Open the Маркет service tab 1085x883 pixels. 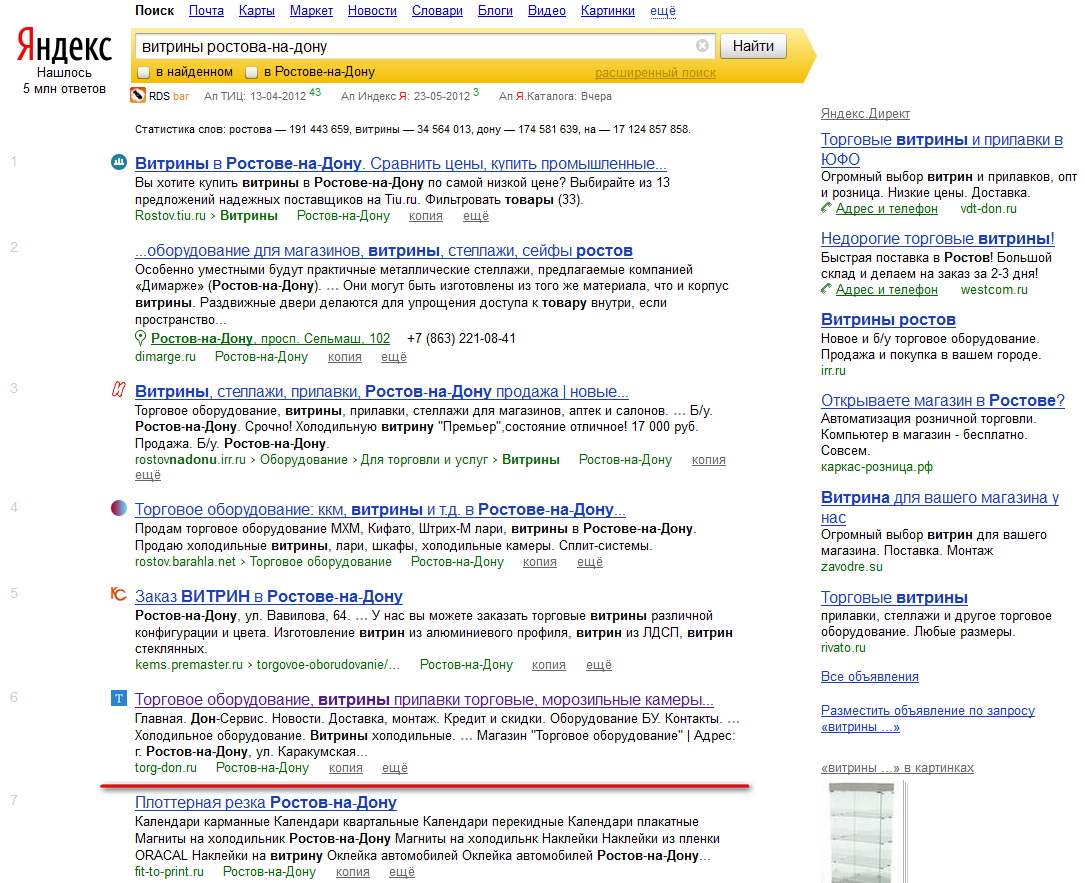(311, 10)
